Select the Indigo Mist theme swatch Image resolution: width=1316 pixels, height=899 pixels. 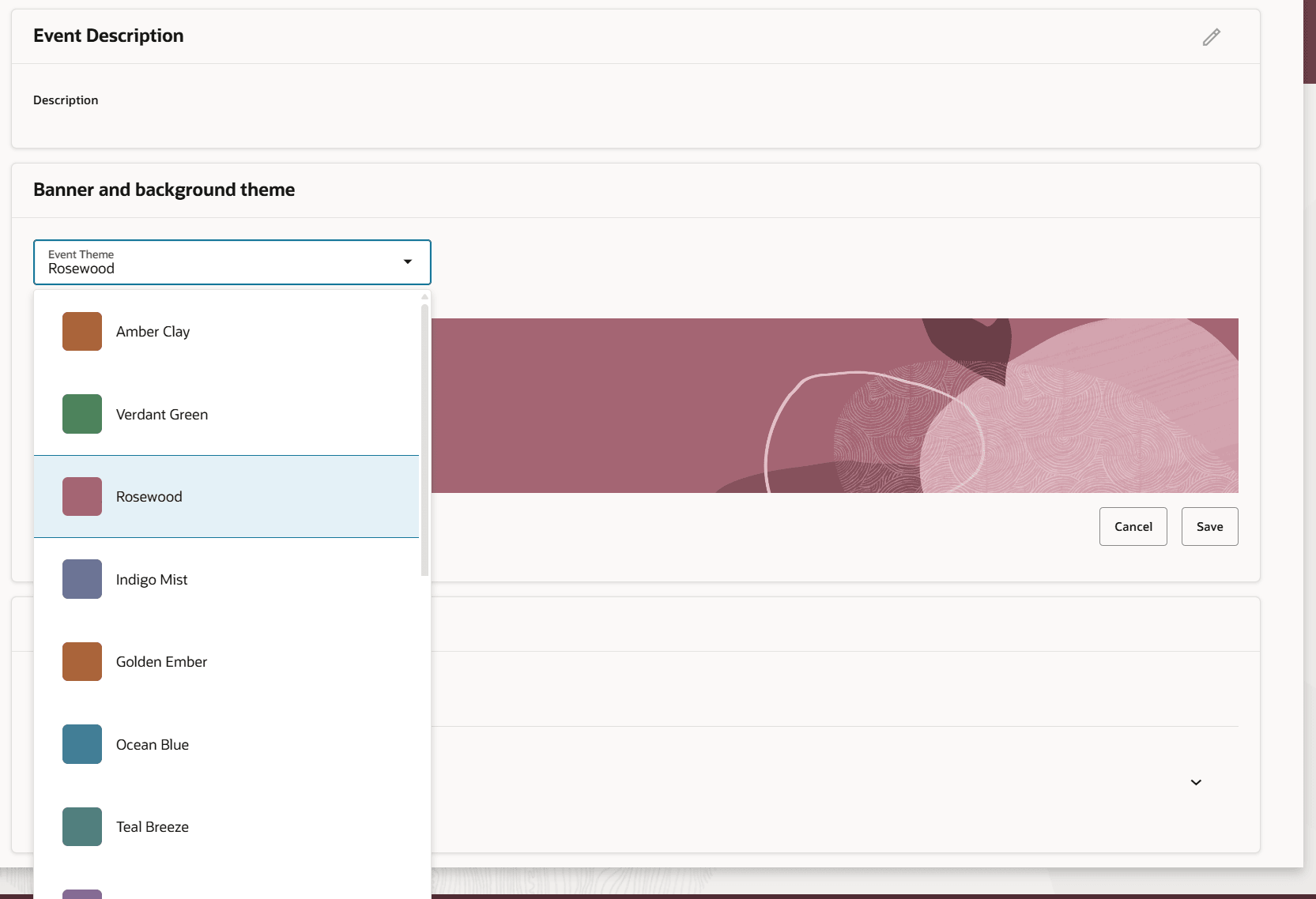[81, 578]
